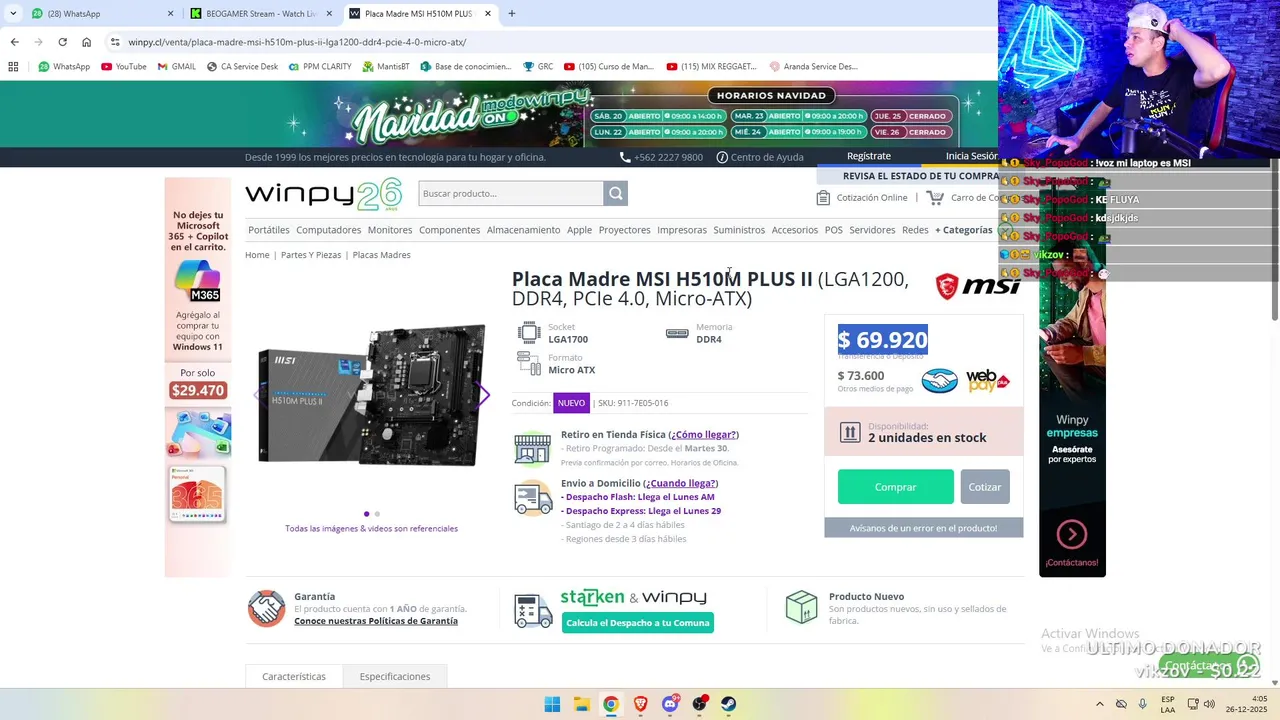The width and height of the screenshot is (1280, 720).
Task: Click the Chrome taskbar icon
Action: click(610, 704)
